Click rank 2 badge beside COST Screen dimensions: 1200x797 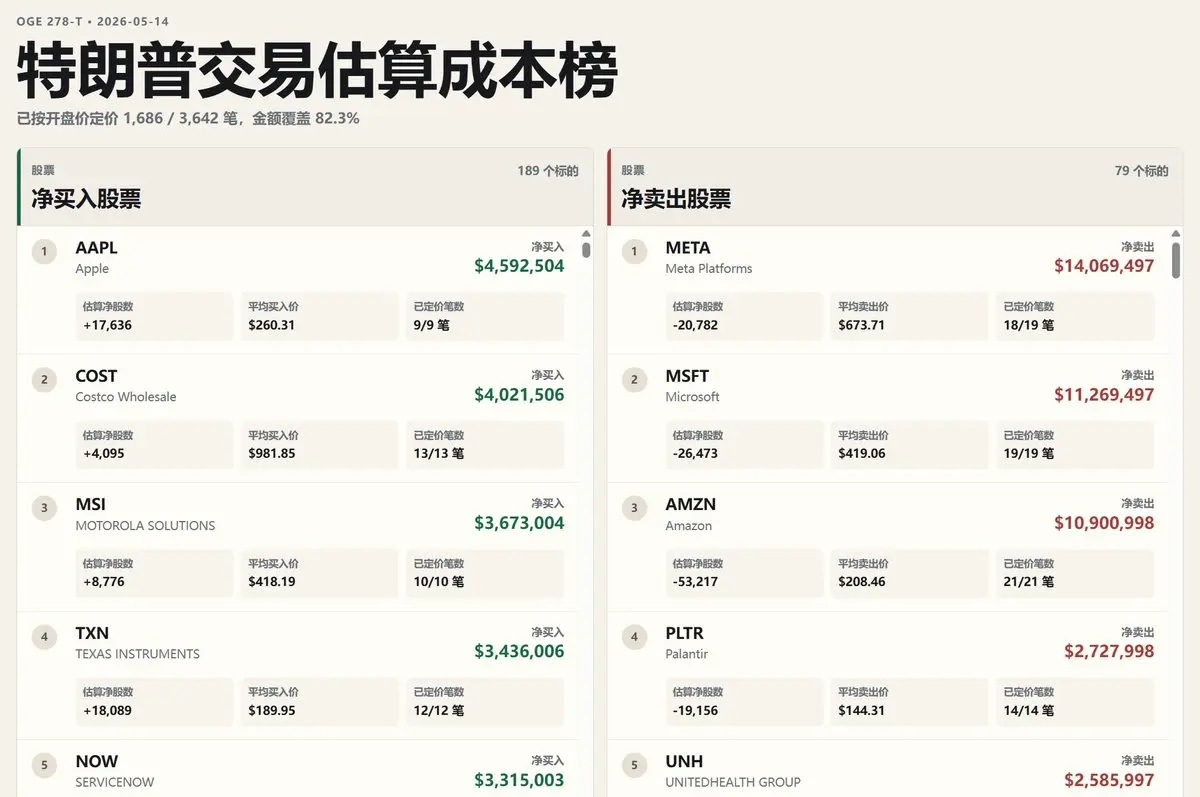point(44,380)
